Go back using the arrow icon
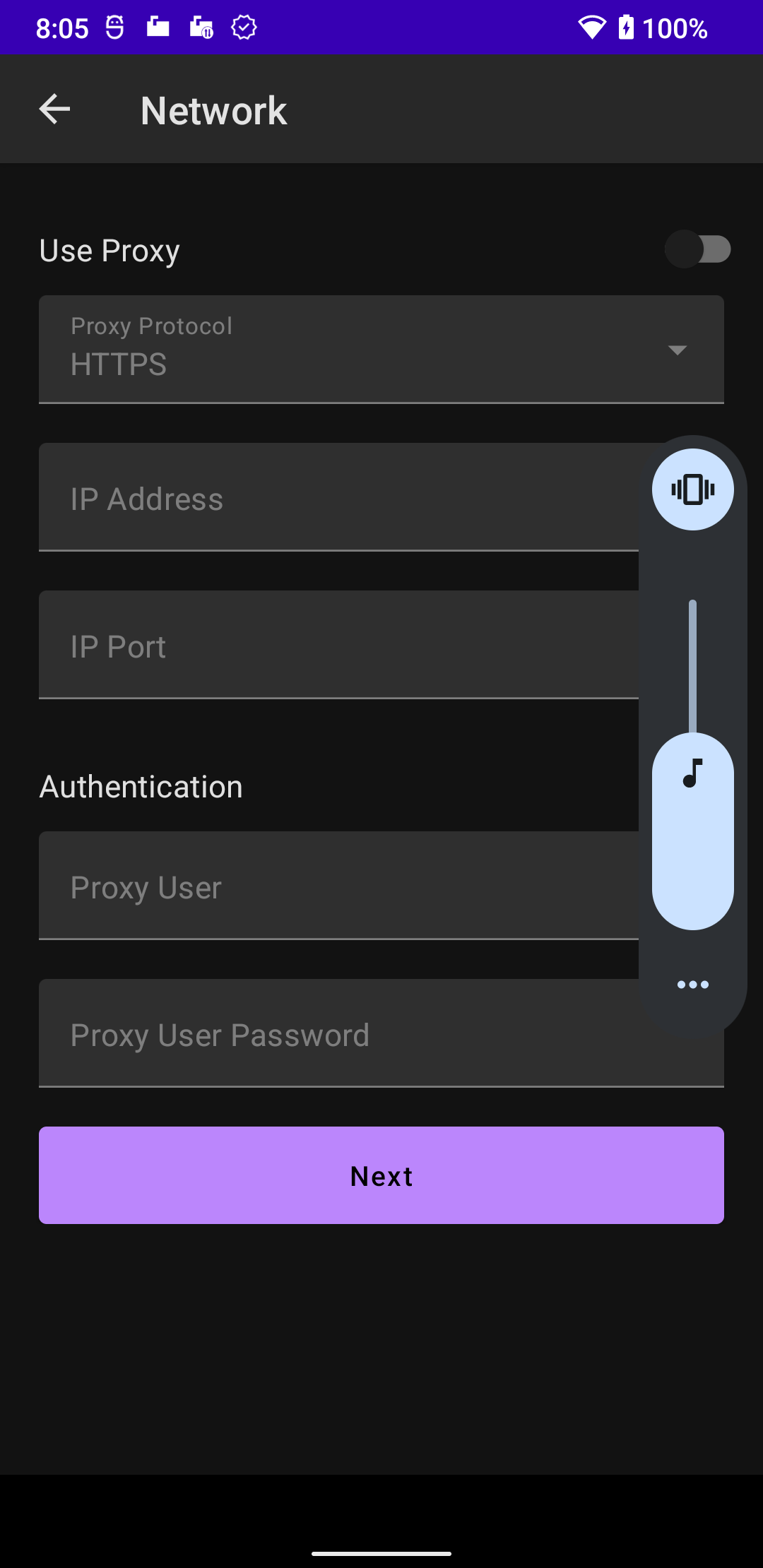The image size is (763, 1568). point(54,109)
